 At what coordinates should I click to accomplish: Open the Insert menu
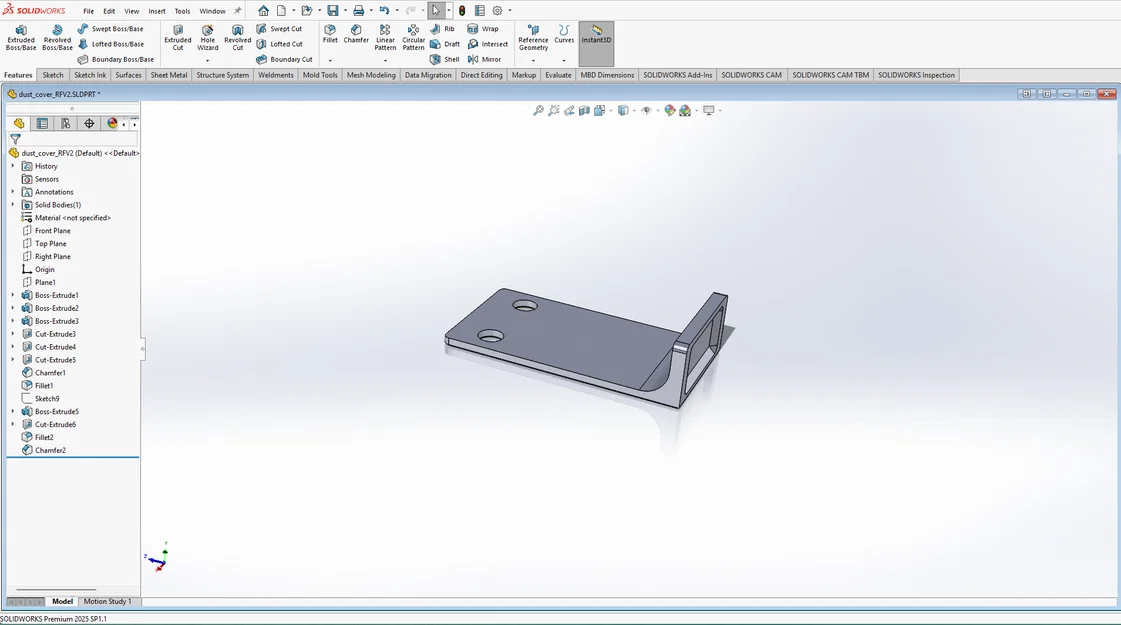coord(157,11)
